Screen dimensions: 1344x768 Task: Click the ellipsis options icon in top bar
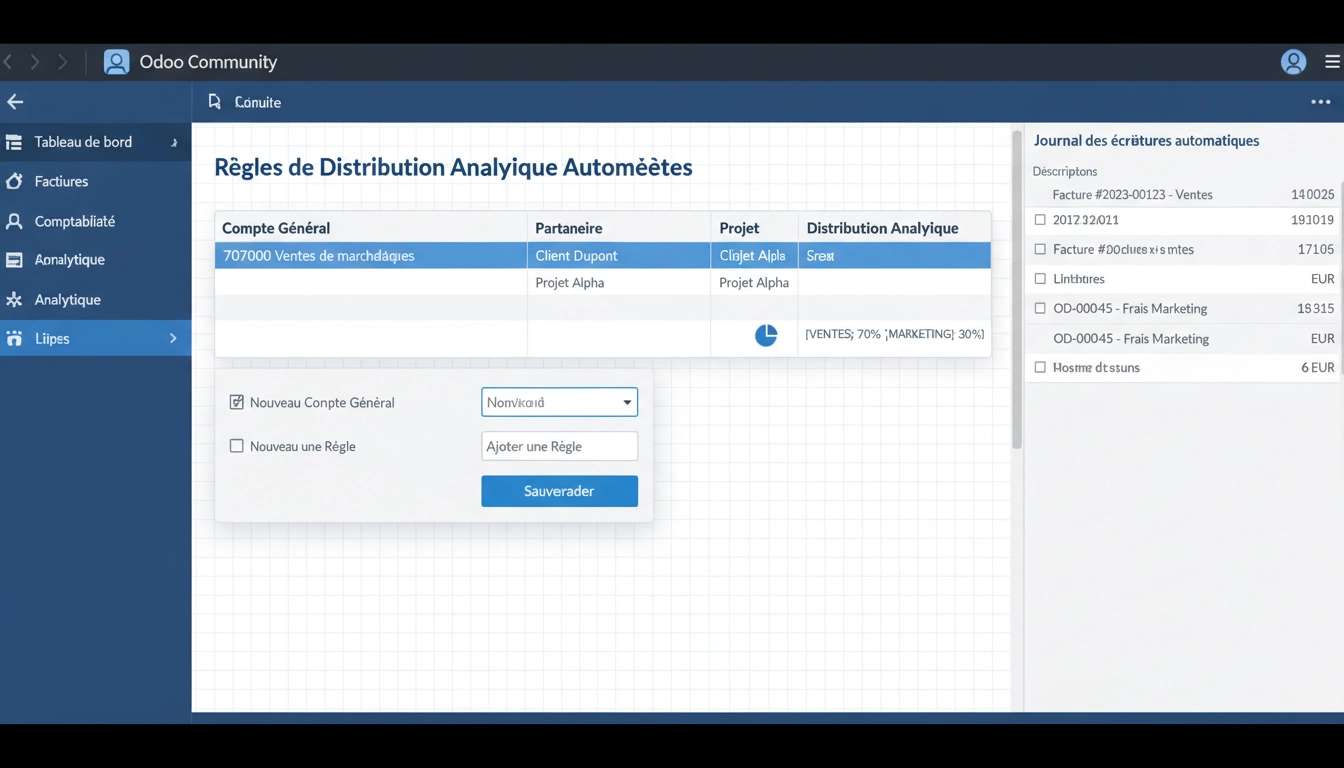coord(1320,101)
